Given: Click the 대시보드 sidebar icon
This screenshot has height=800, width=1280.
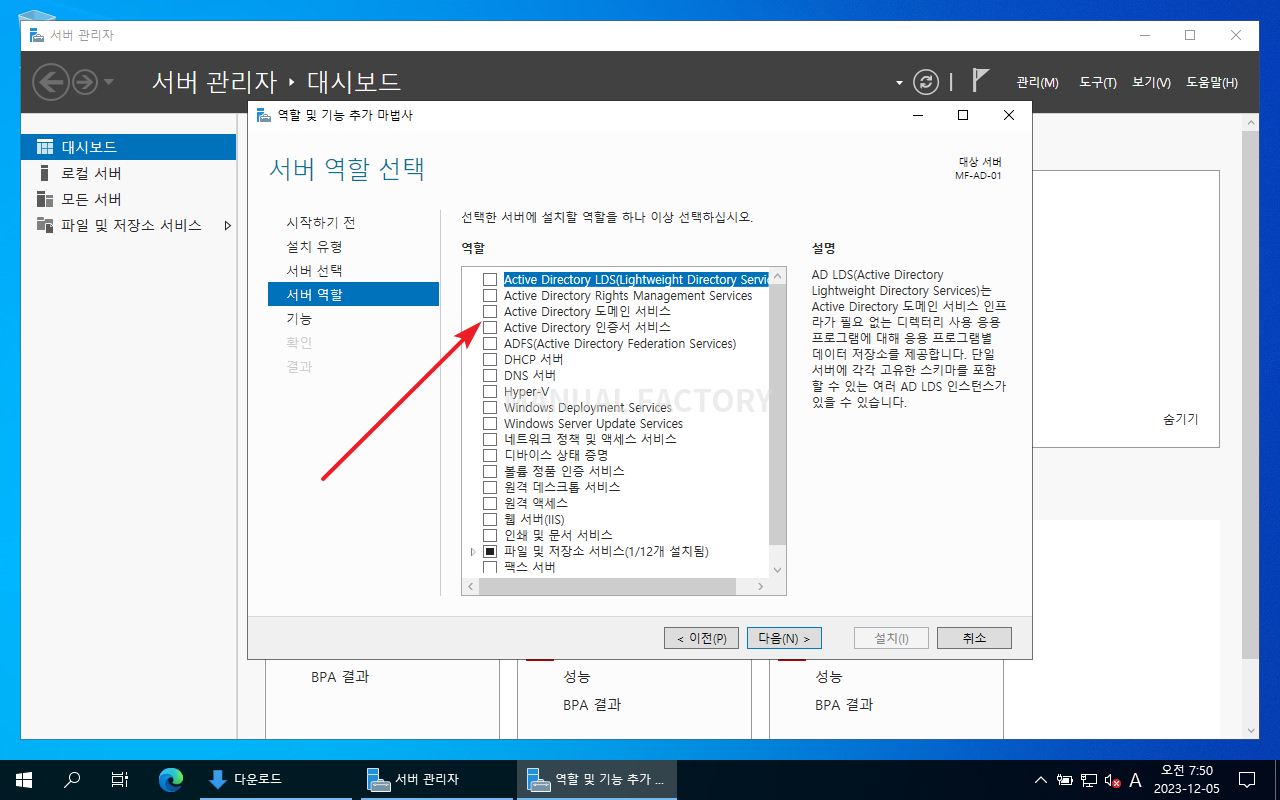Looking at the screenshot, I should [x=44, y=147].
